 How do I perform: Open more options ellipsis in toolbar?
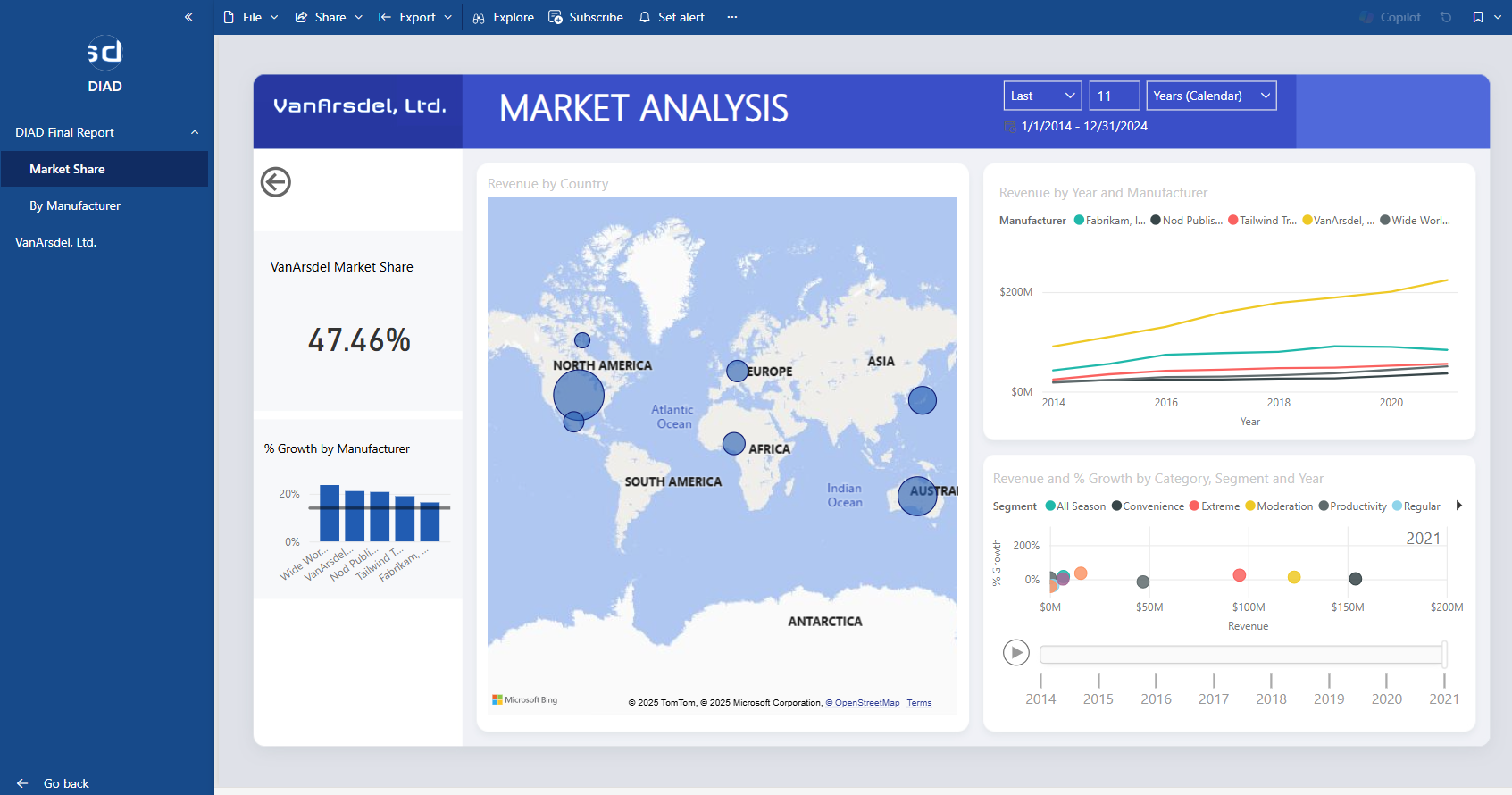pyautogui.click(x=732, y=17)
